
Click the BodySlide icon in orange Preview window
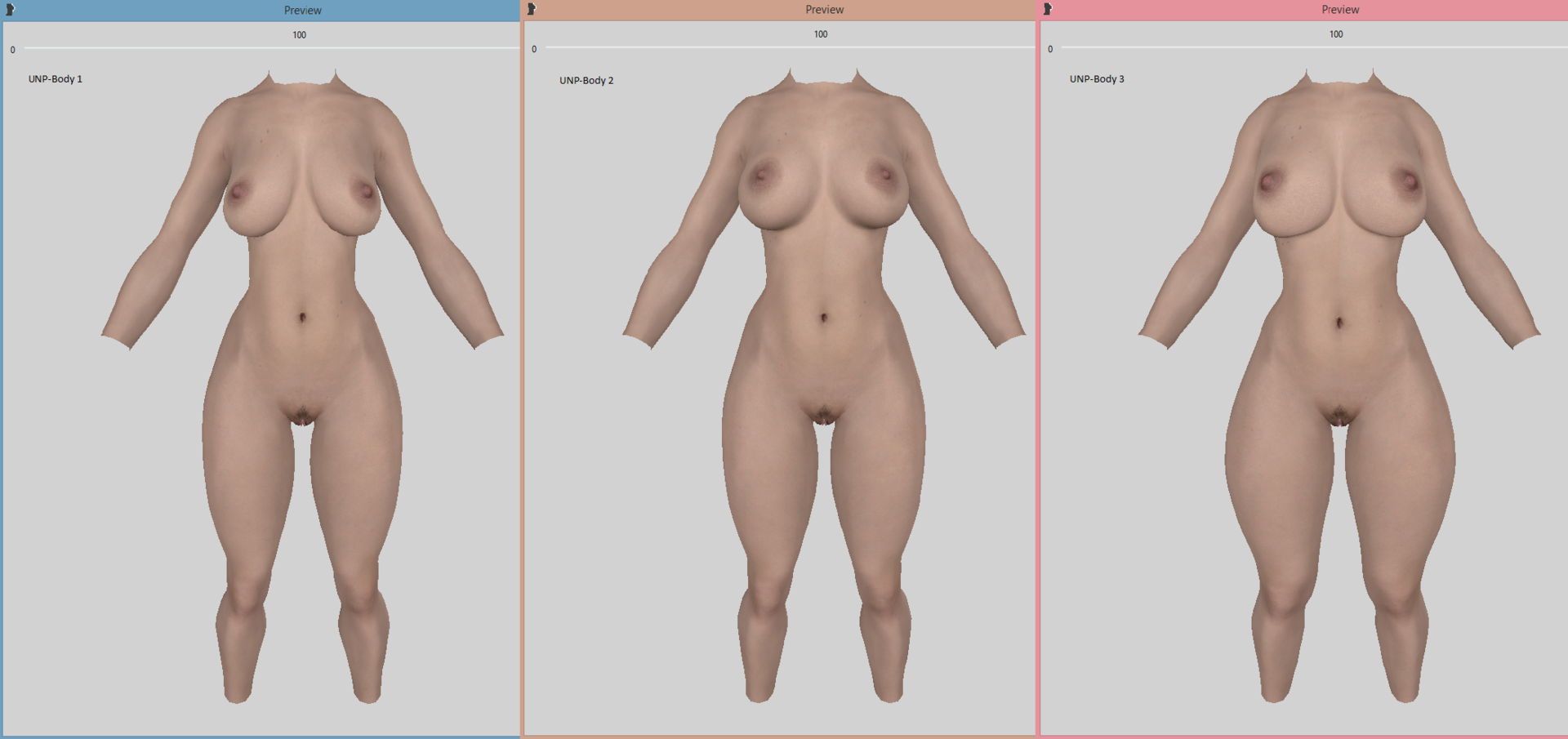pyautogui.click(x=532, y=9)
